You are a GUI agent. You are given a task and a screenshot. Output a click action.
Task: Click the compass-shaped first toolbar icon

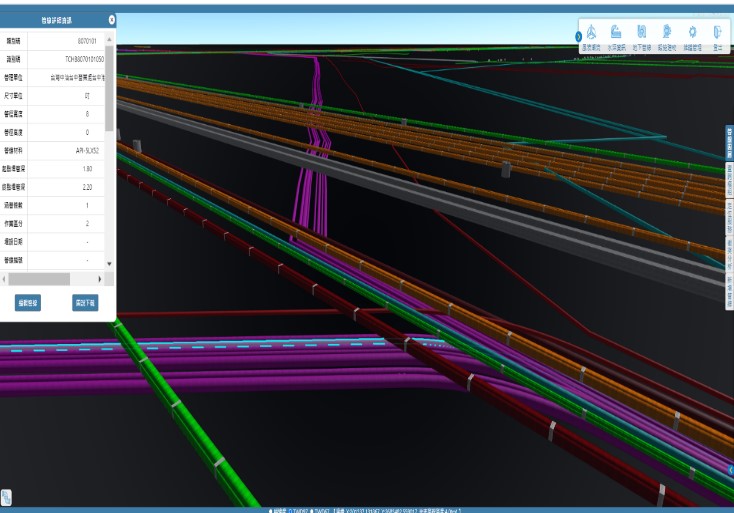pyautogui.click(x=591, y=32)
